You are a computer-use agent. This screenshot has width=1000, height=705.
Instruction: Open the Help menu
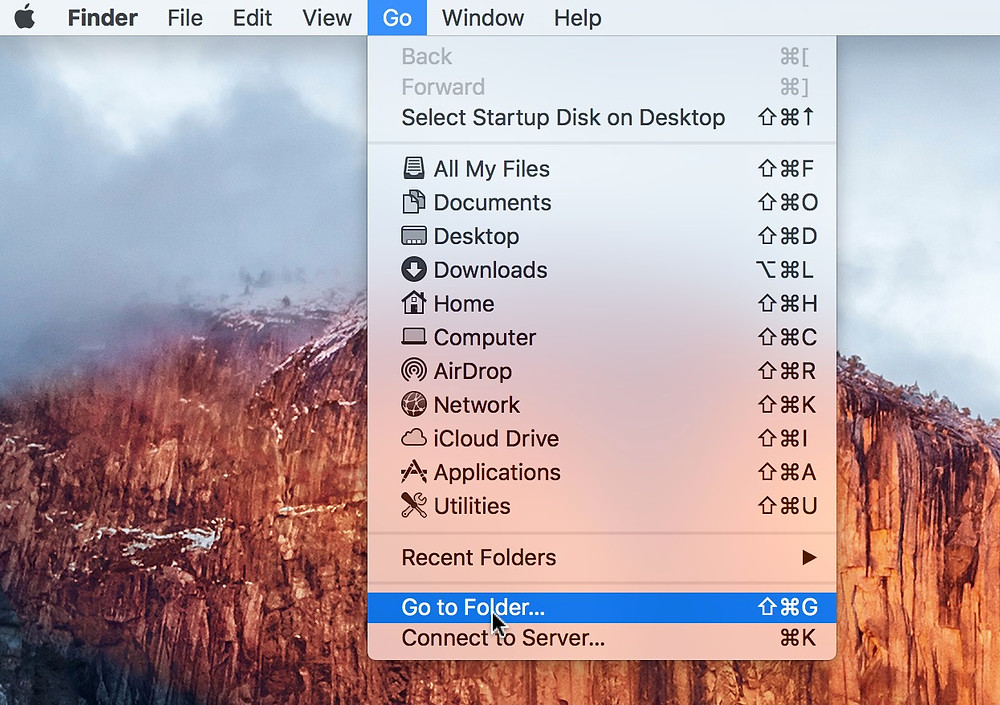click(x=577, y=18)
